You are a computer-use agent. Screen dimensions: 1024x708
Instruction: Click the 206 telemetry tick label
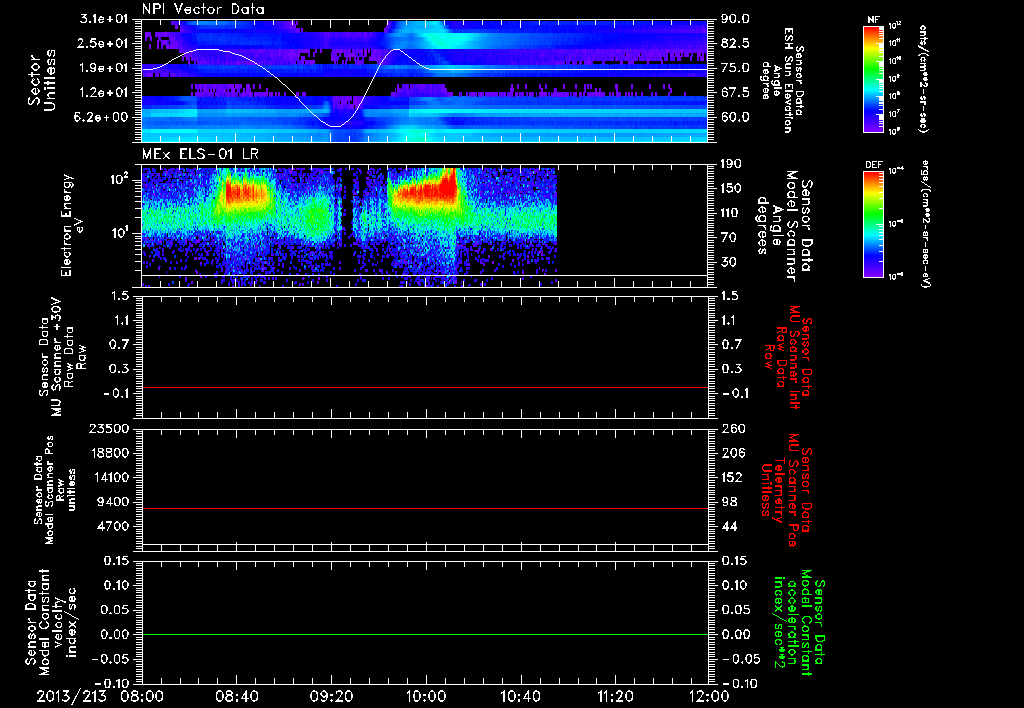click(732, 453)
